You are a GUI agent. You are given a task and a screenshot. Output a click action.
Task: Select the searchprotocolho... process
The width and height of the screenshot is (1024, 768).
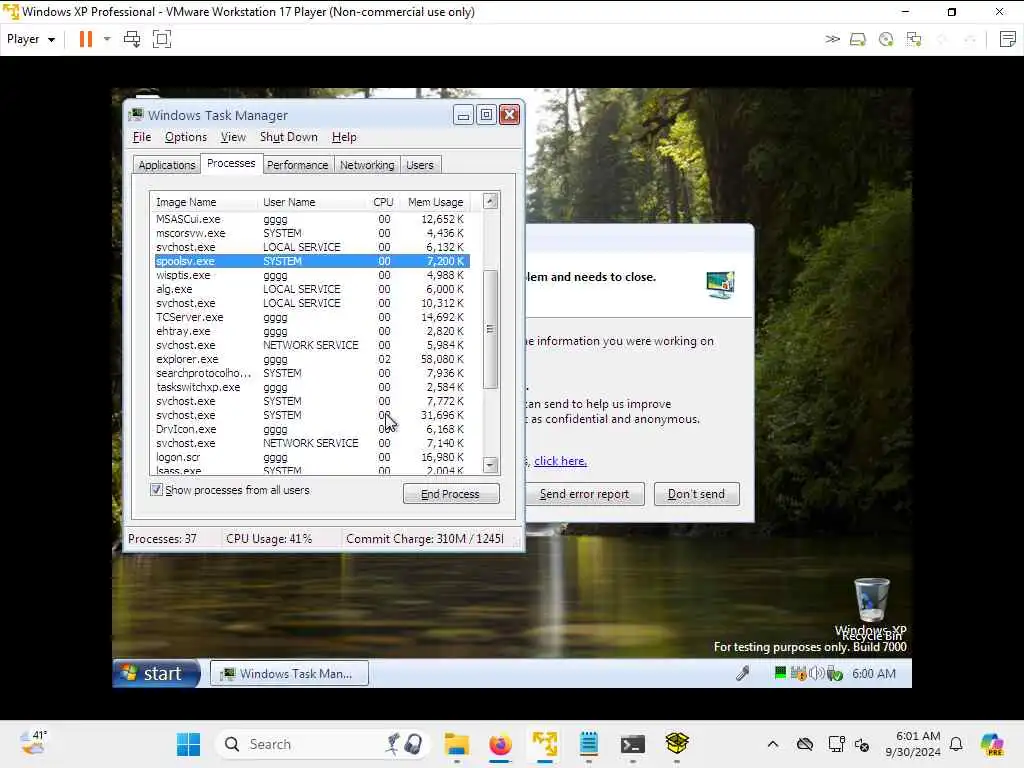312,373
